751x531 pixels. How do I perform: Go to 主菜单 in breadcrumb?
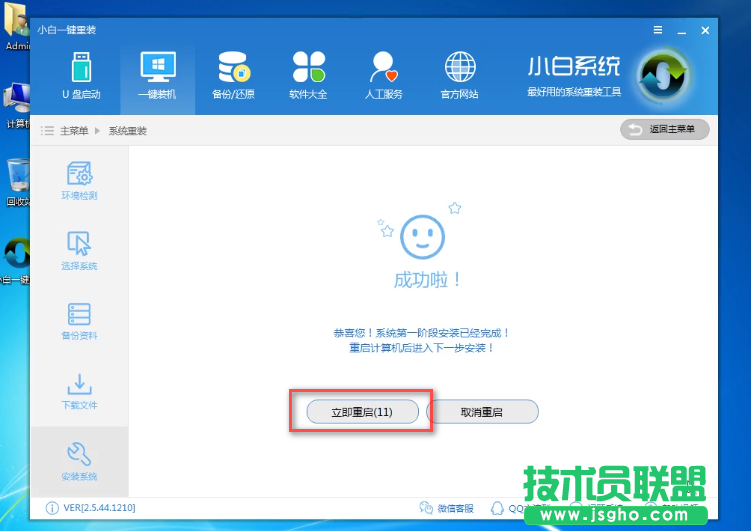click(74, 131)
